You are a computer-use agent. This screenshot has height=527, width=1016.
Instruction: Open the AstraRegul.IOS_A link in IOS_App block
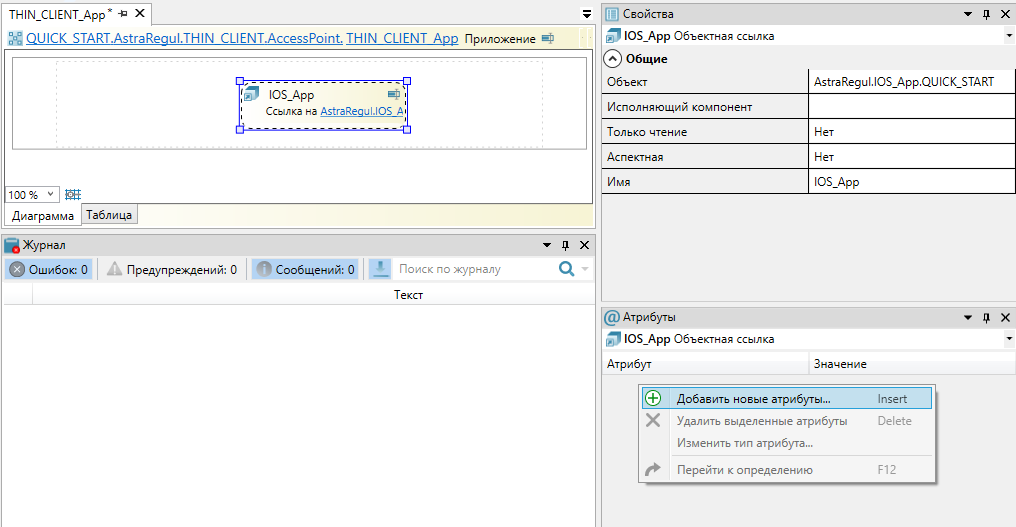tap(362, 112)
